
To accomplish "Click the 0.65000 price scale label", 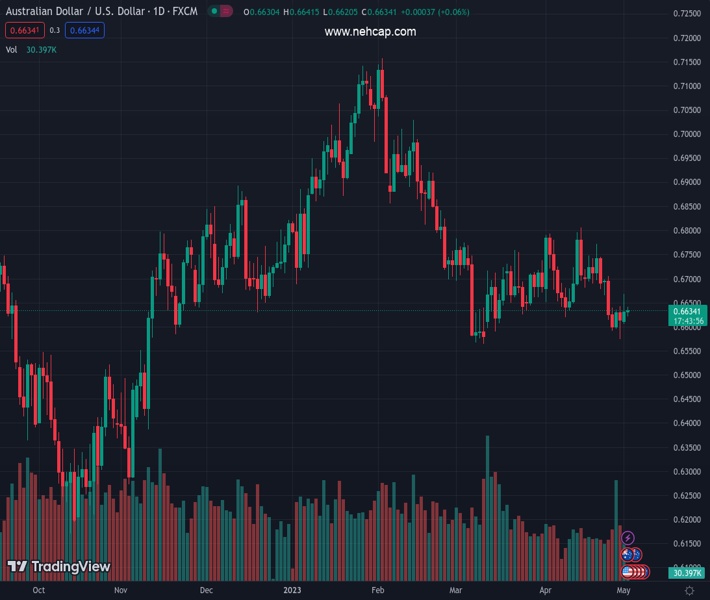I will coord(687,375).
